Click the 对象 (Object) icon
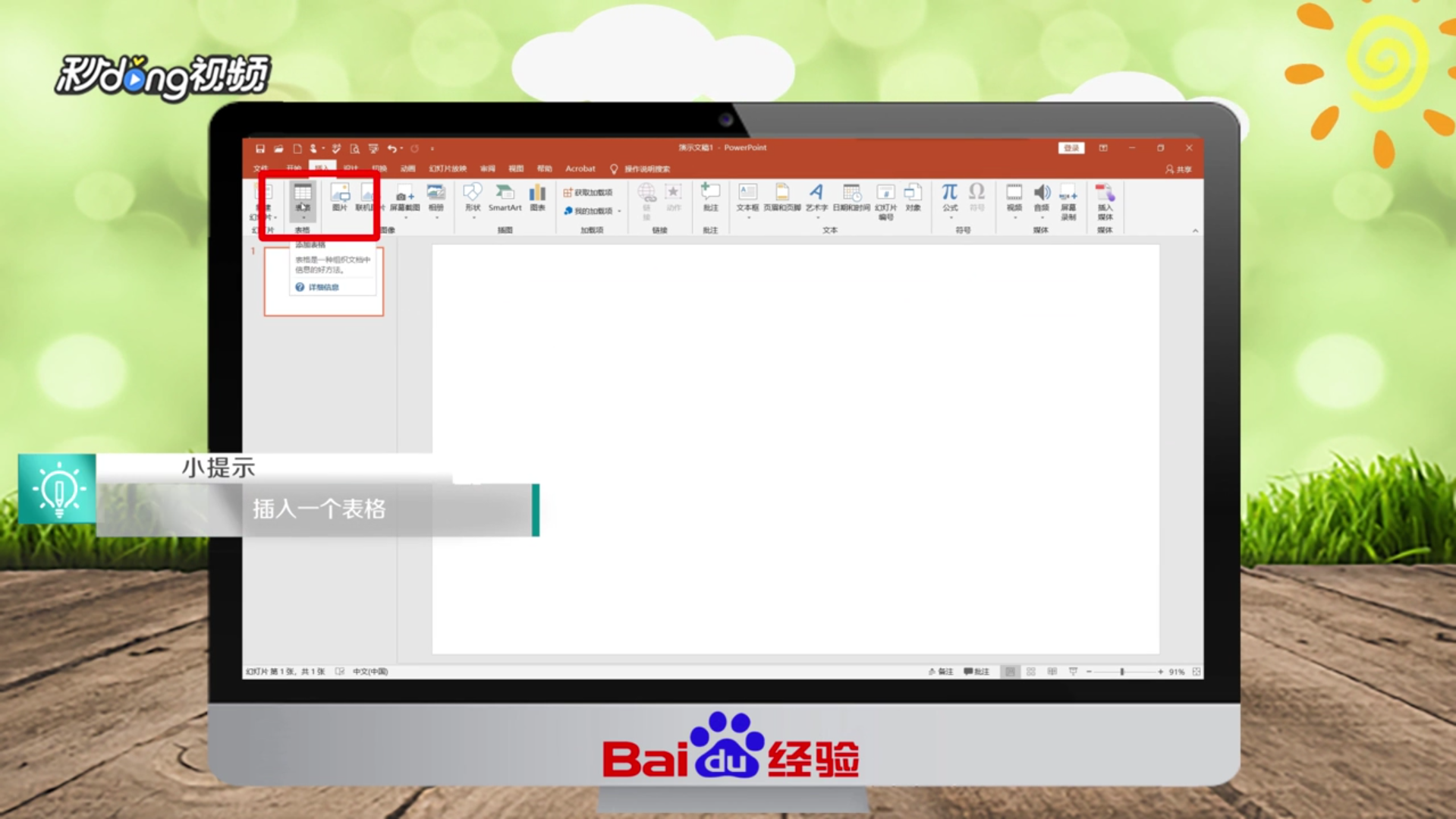 click(x=913, y=197)
